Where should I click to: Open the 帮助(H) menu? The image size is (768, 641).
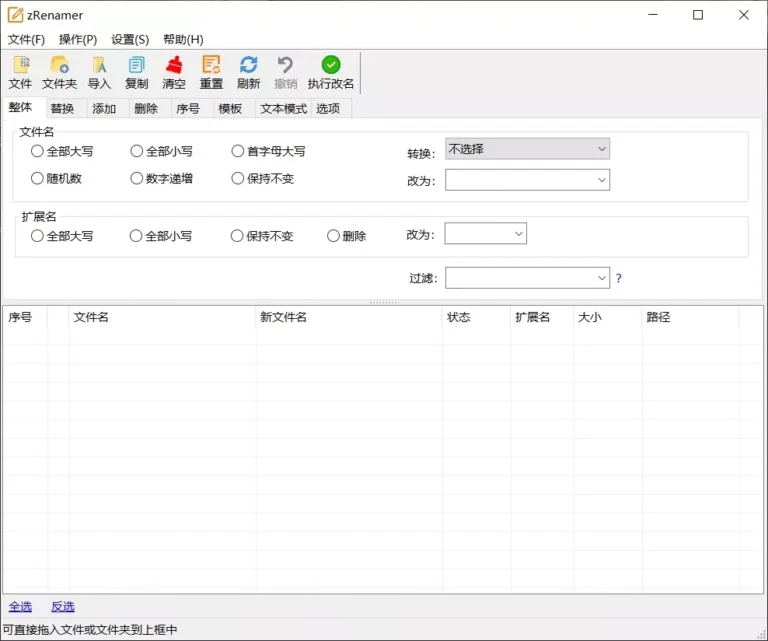pos(183,40)
